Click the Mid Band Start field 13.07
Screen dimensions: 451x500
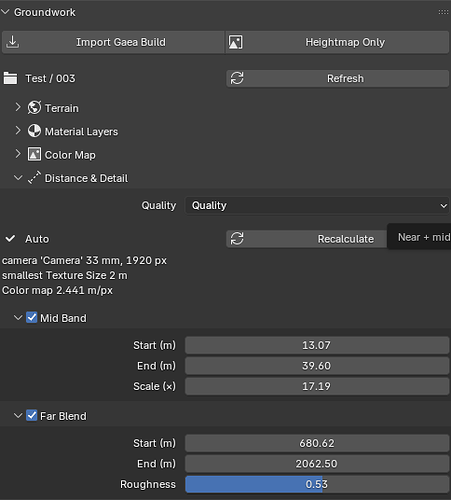(317, 345)
